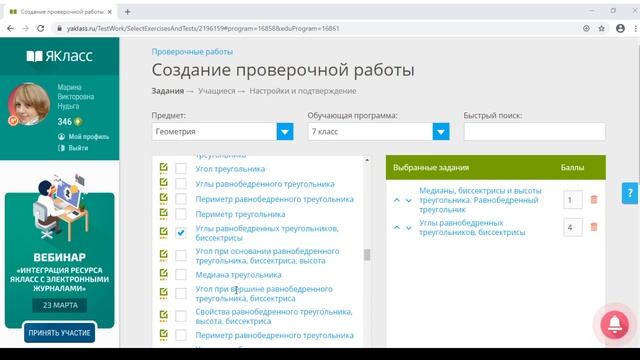640x360 pixels.
Task: Delete Медианы, биссектрисы task from selected
Action: (594, 200)
